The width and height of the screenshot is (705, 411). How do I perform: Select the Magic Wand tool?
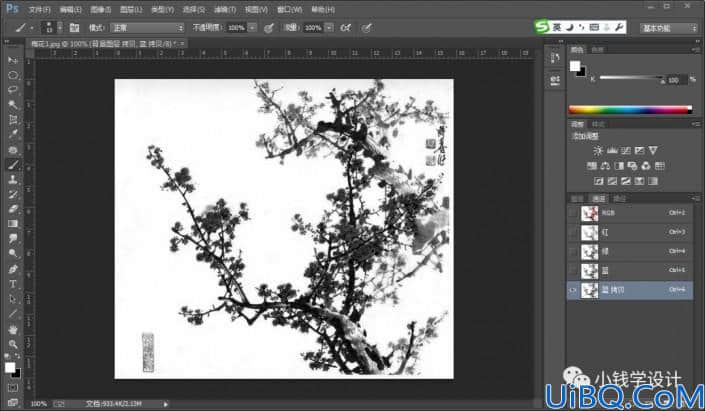[13, 105]
